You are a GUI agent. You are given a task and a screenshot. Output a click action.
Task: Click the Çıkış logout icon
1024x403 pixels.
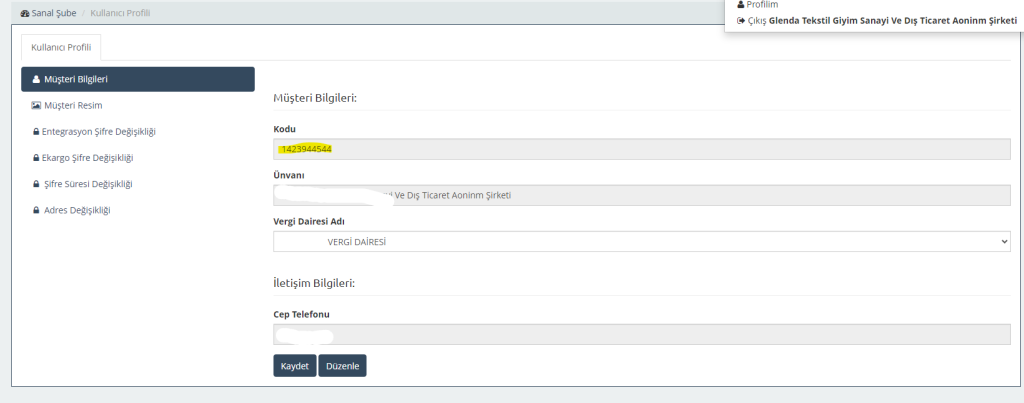pos(740,20)
